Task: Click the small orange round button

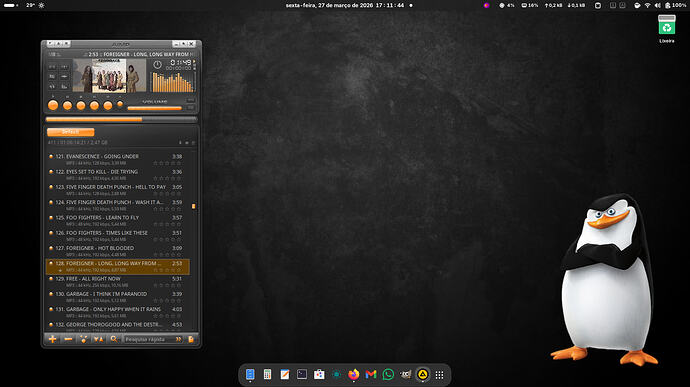Action: [x=120, y=104]
